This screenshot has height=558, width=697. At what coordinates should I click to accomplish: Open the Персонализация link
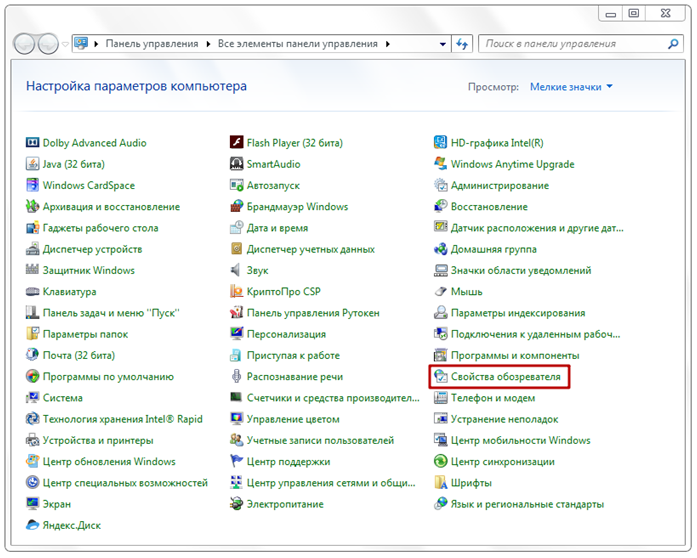click(x=286, y=334)
